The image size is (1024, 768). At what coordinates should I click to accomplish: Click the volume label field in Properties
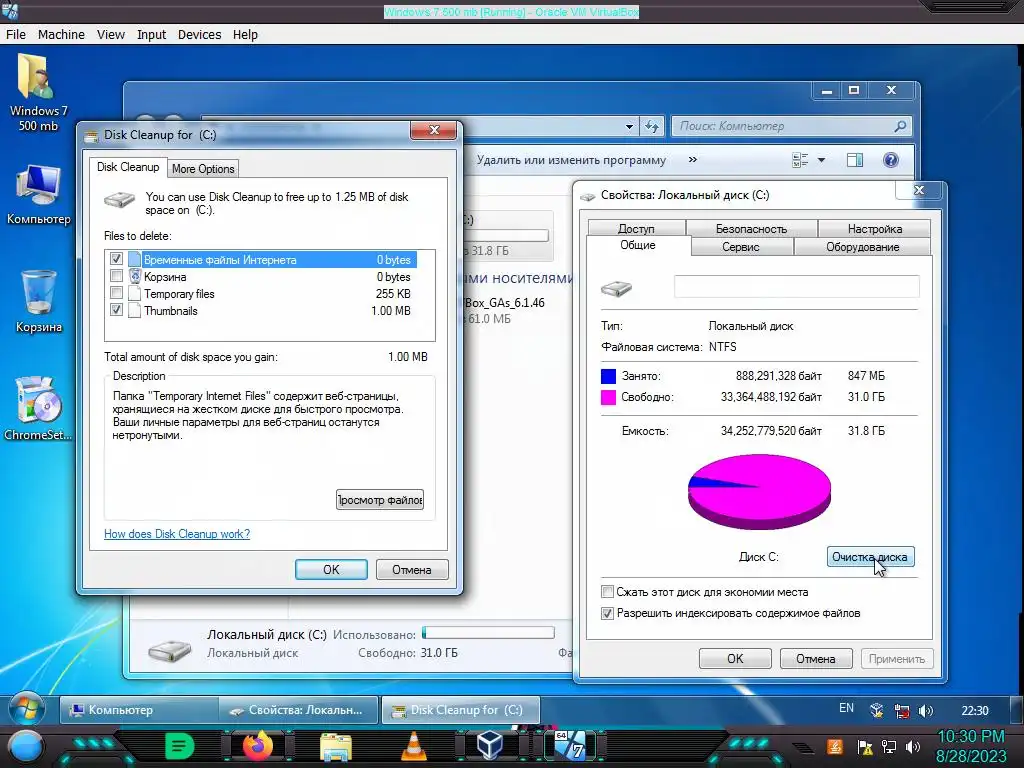(x=797, y=287)
